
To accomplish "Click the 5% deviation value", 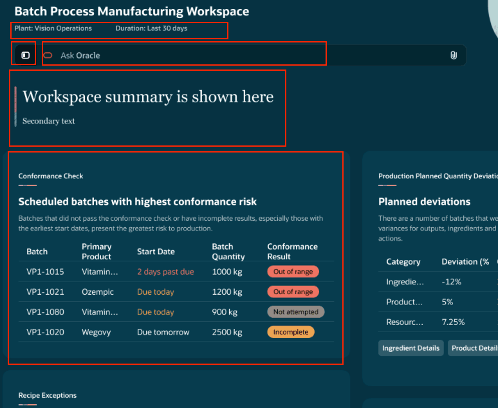I will pyautogui.click(x=447, y=302).
